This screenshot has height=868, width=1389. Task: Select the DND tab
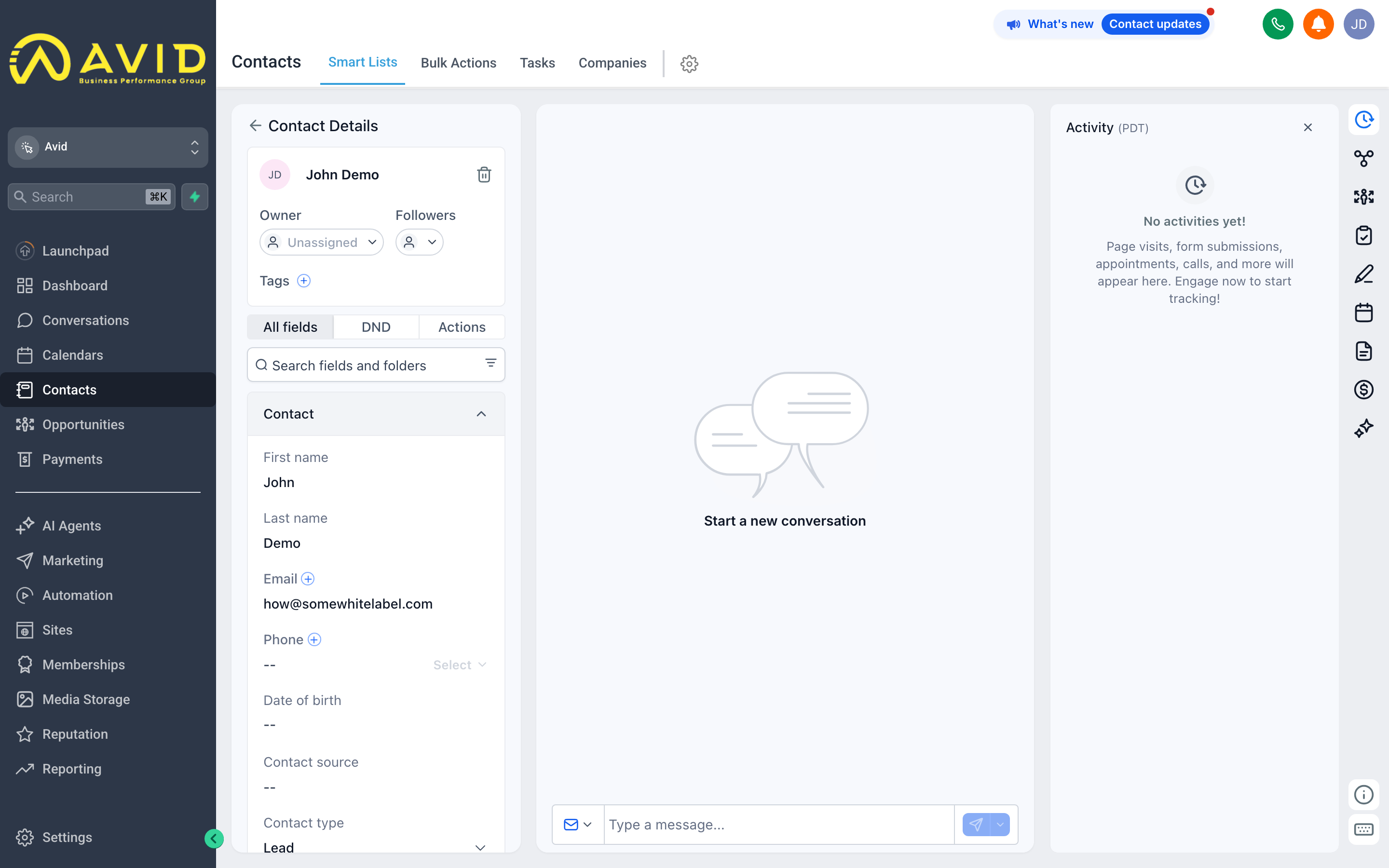click(376, 327)
